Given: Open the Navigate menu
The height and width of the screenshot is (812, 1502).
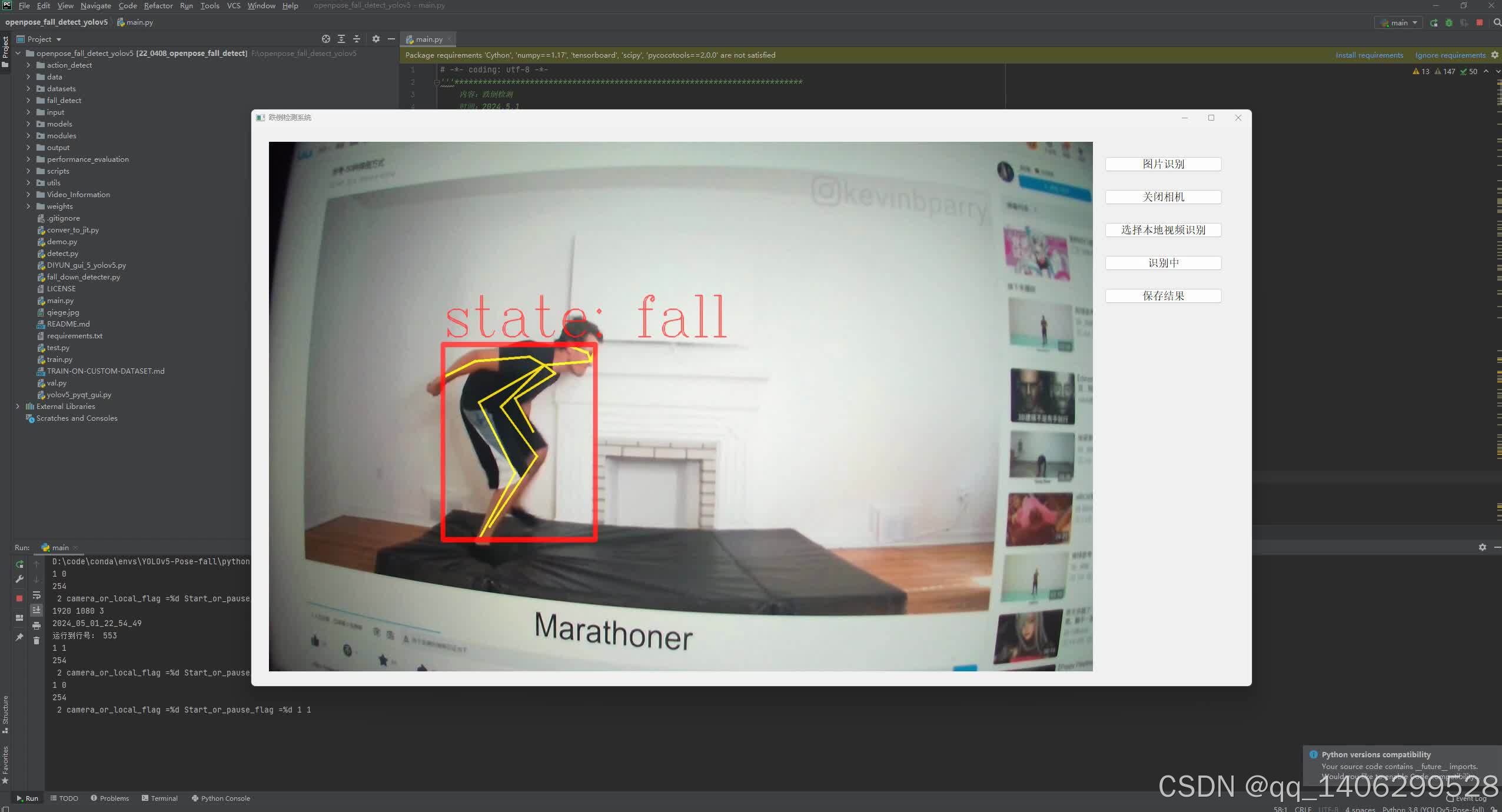Looking at the screenshot, I should tap(96, 5).
